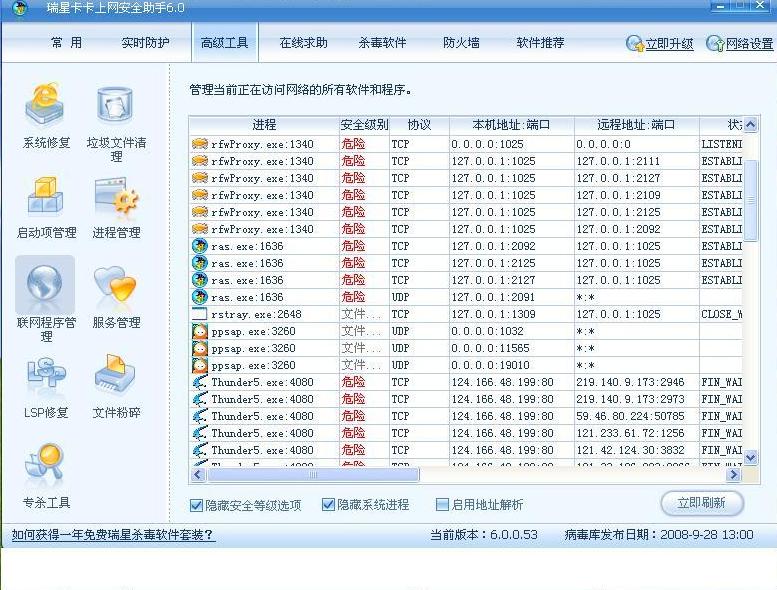Click Thunder5.exe icon in 219.140.9.173:2946 row
Image resolution: width=777 pixels, height=590 pixels.
pos(200,382)
